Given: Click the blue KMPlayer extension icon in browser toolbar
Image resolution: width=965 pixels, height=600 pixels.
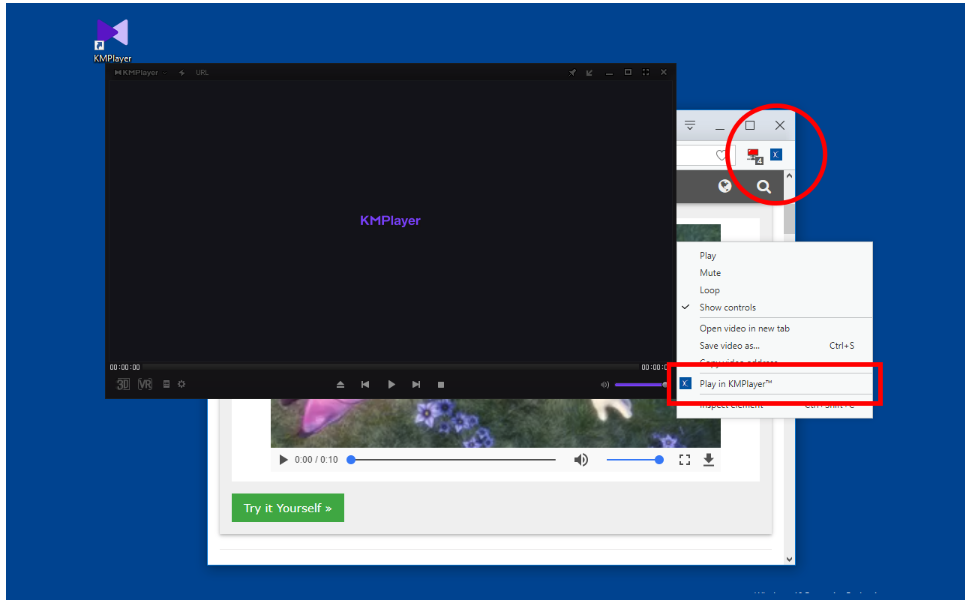Looking at the screenshot, I should [x=776, y=154].
